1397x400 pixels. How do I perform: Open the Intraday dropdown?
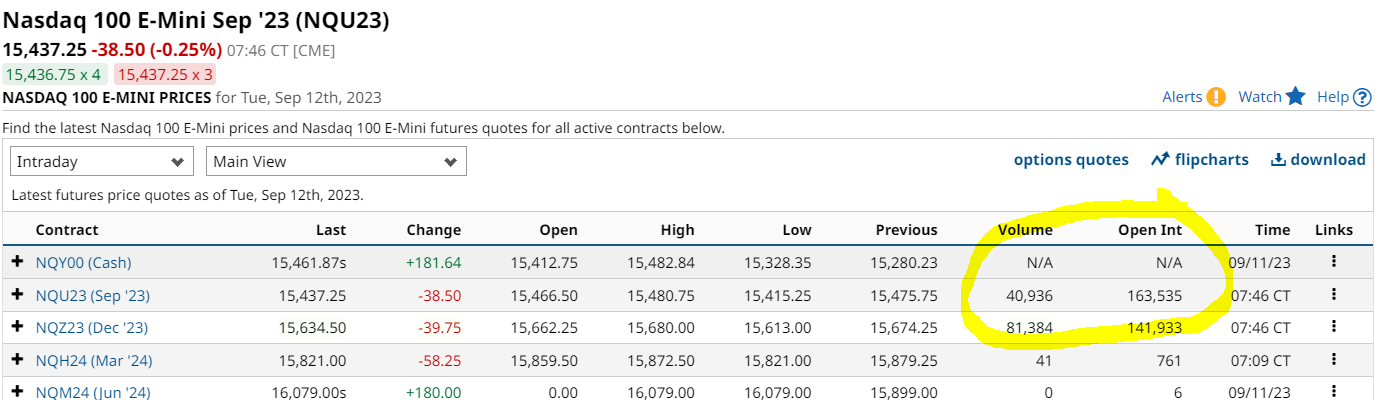pyautogui.click(x=101, y=161)
